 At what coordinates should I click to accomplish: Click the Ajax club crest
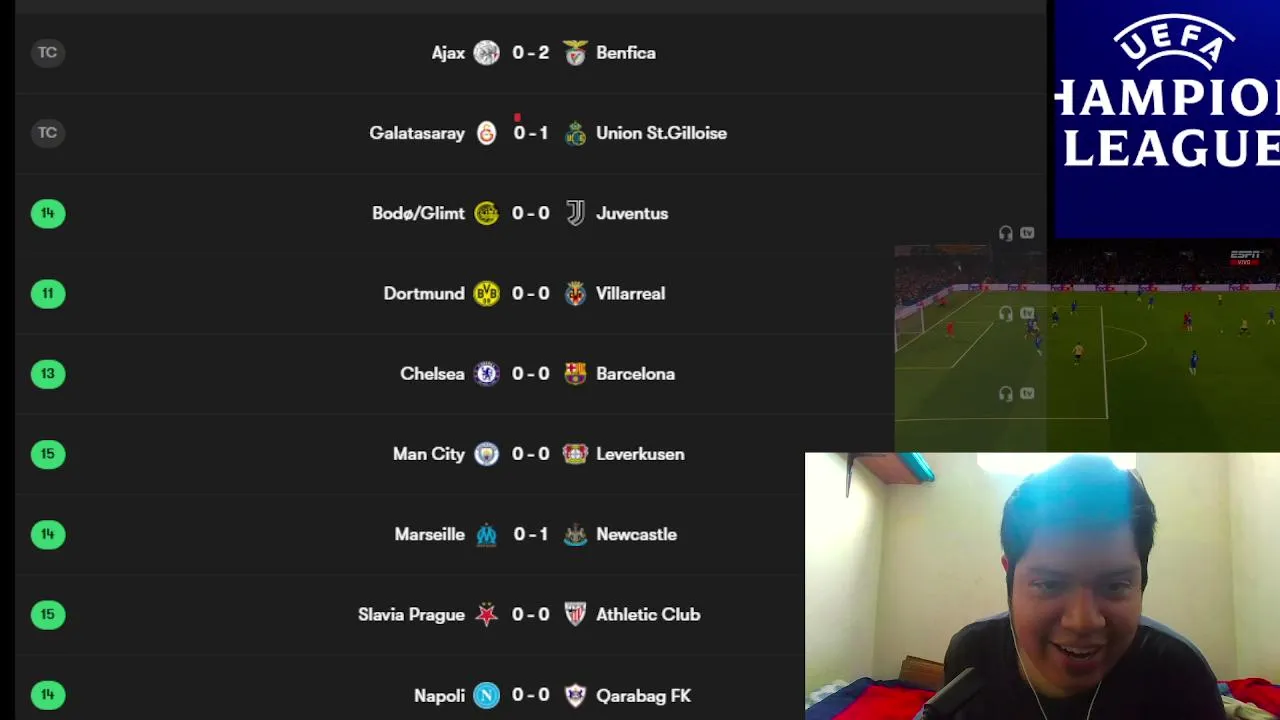click(x=486, y=53)
